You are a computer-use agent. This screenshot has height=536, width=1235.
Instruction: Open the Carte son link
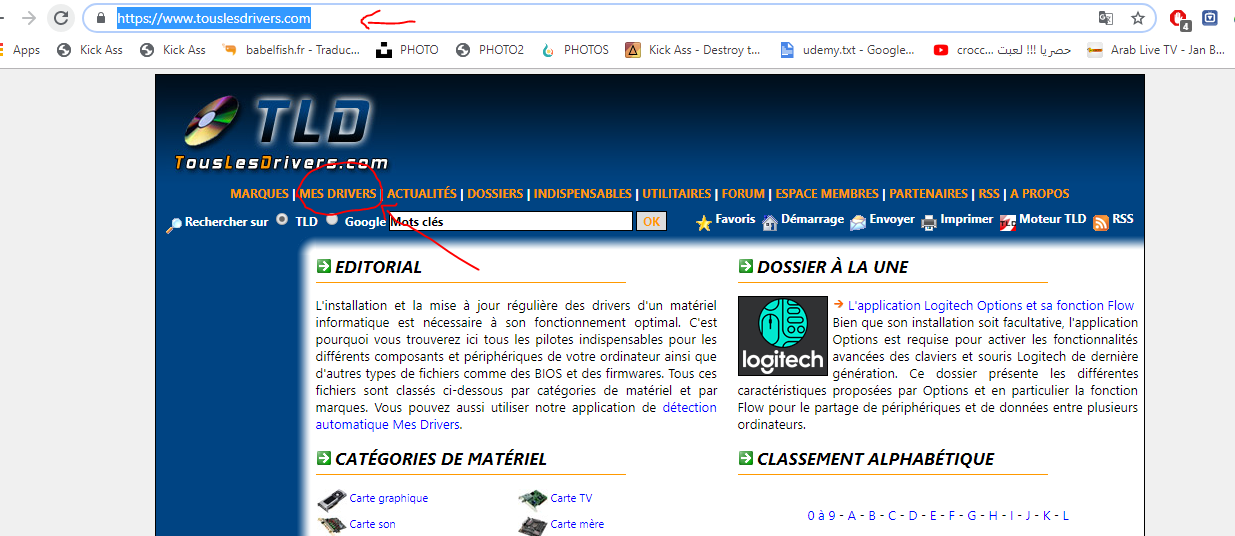tap(373, 524)
